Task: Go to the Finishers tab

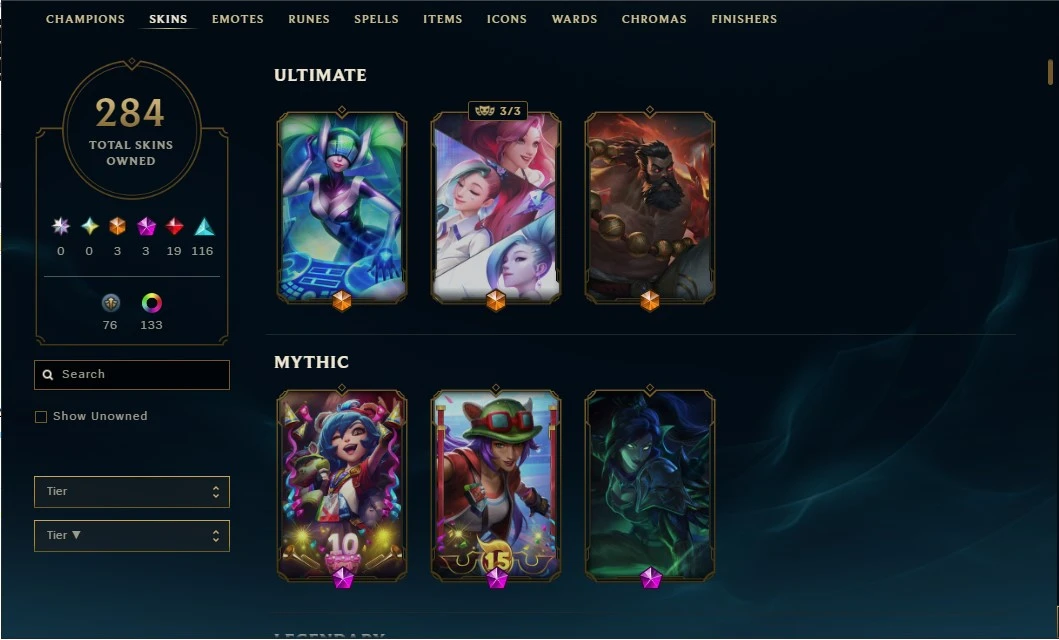Action: 744,19
